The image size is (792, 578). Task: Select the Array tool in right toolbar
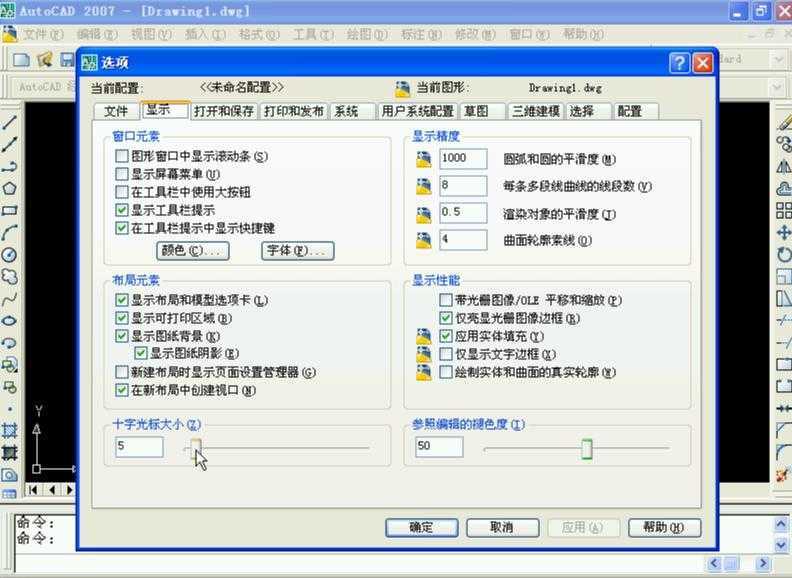tap(783, 210)
